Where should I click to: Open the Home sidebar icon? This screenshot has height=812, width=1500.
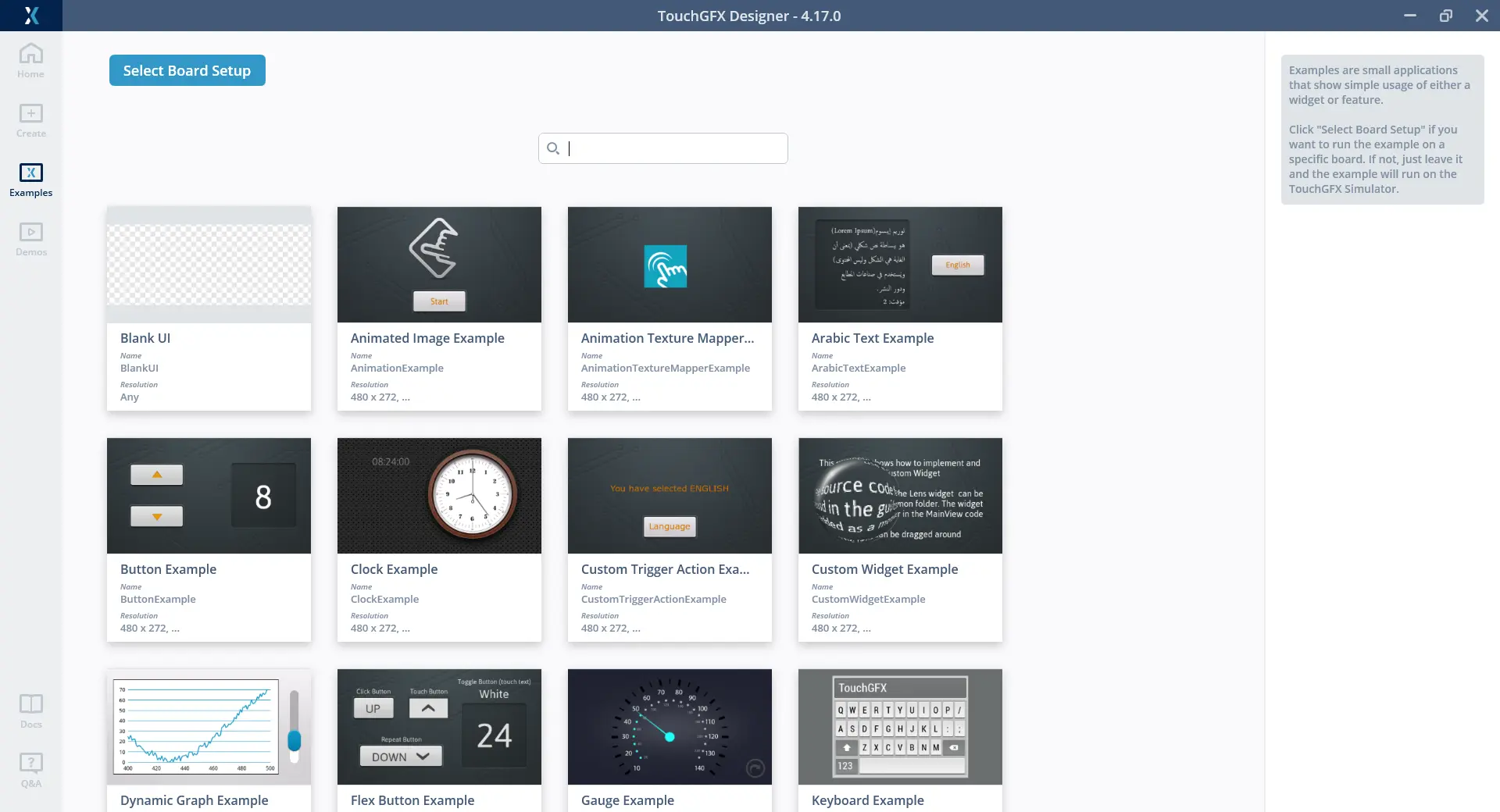31,55
